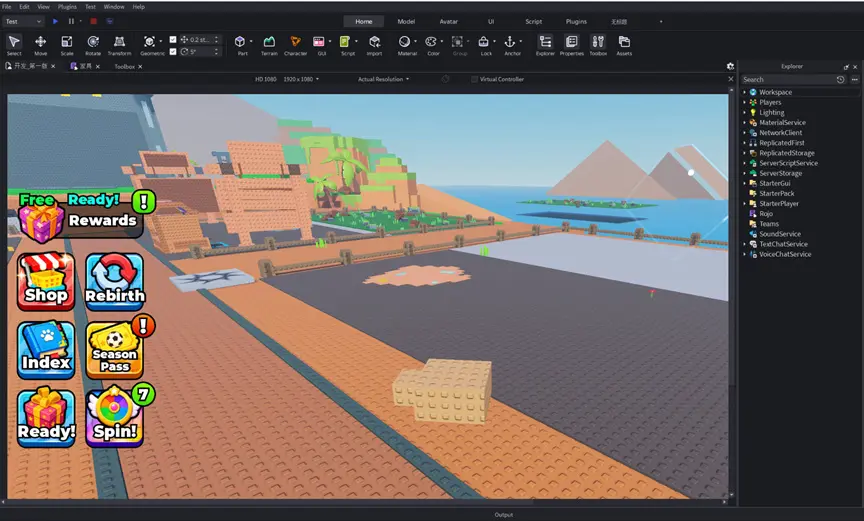The height and width of the screenshot is (521, 864).
Task: Enable the Virtual Controller checkbox
Action: click(474, 79)
